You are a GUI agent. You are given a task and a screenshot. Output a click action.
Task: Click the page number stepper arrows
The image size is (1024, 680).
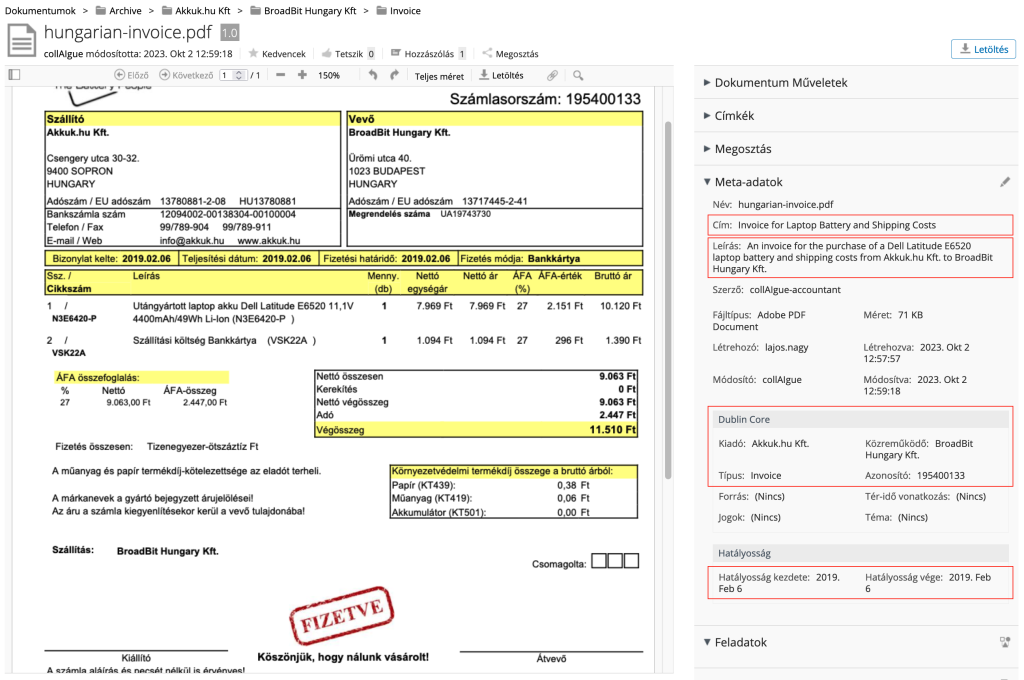tap(240, 75)
